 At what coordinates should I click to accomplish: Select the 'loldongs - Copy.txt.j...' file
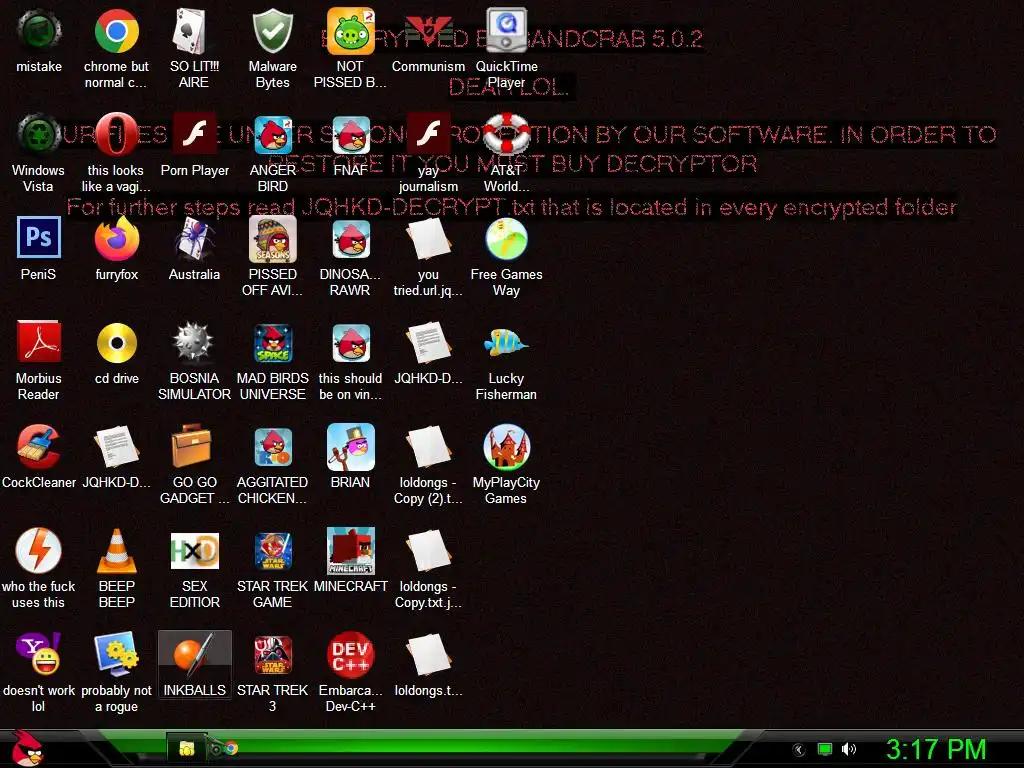pyautogui.click(x=428, y=551)
